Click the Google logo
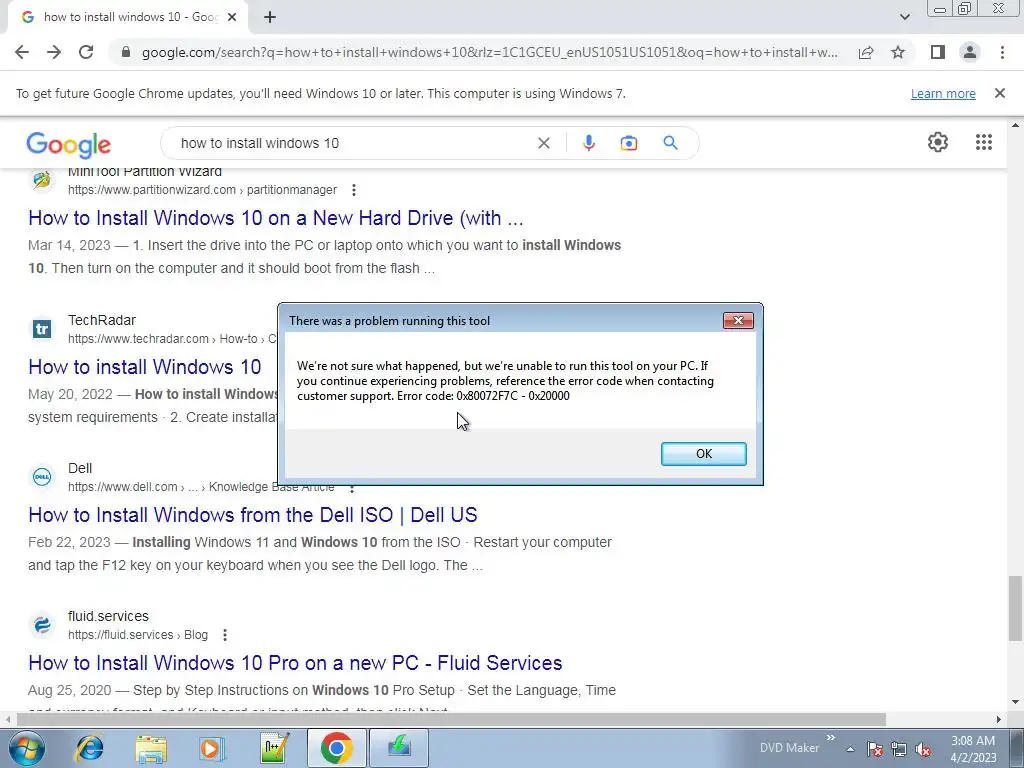This screenshot has width=1024, height=768. point(69,144)
